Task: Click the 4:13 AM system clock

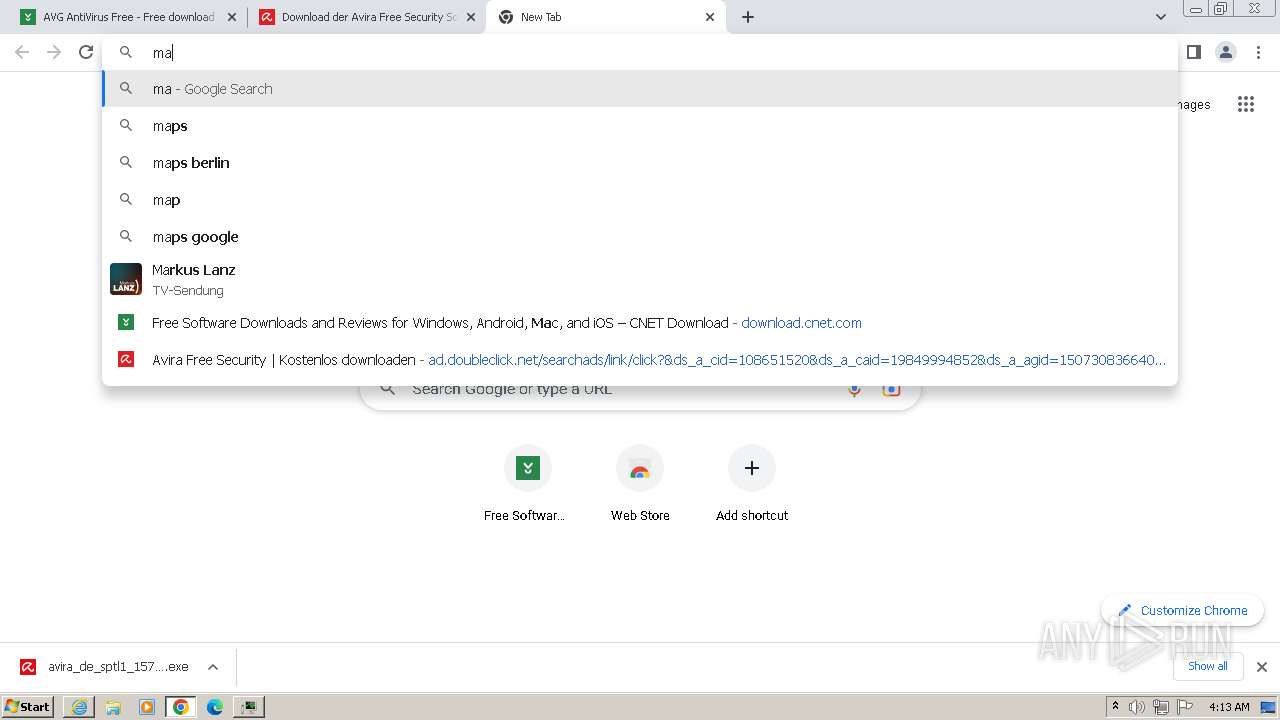Action: 1229,707
